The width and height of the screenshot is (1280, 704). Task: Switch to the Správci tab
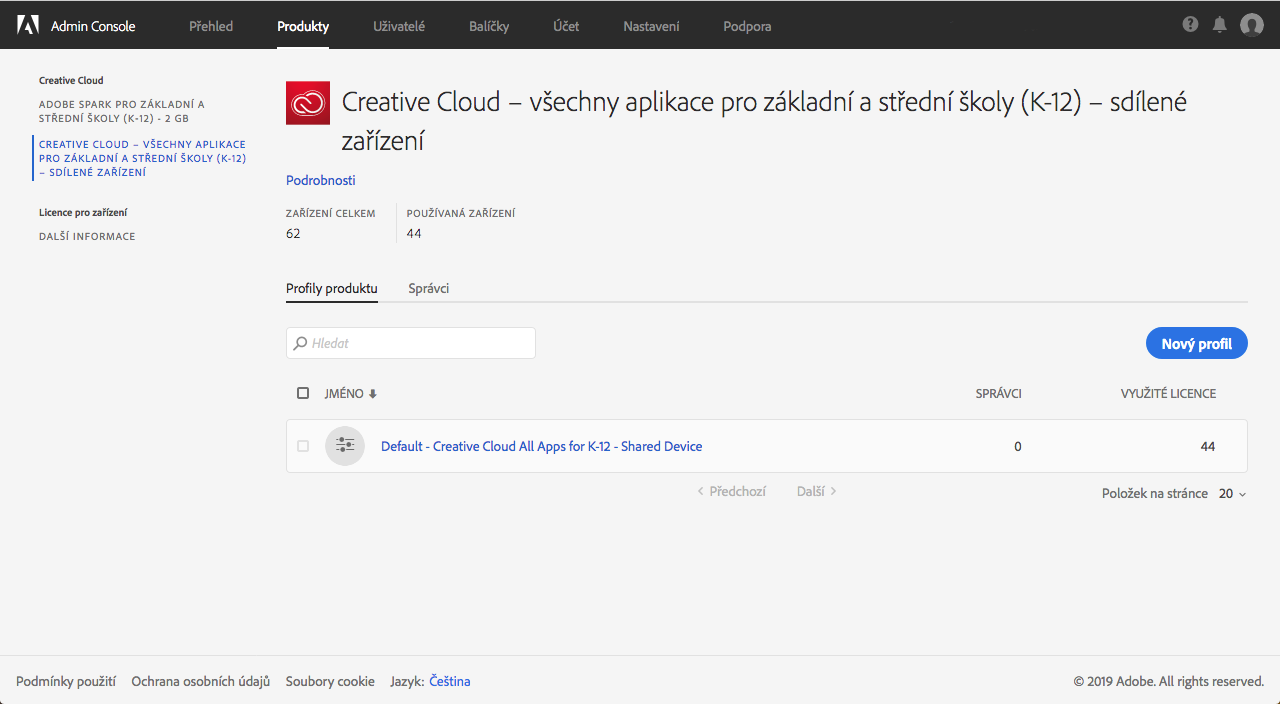pyautogui.click(x=429, y=288)
